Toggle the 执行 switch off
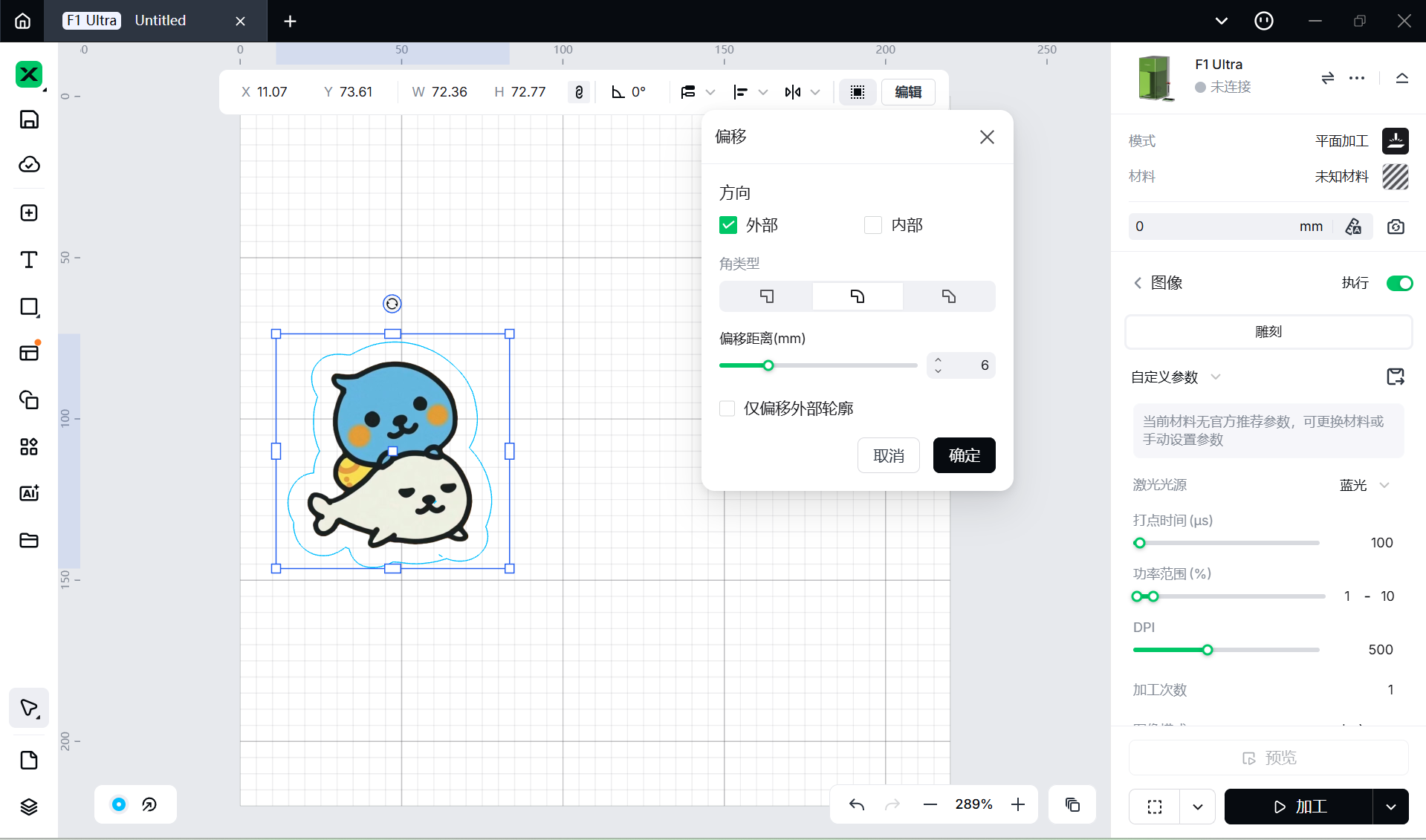The width and height of the screenshot is (1426, 840). tap(1399, 283)
